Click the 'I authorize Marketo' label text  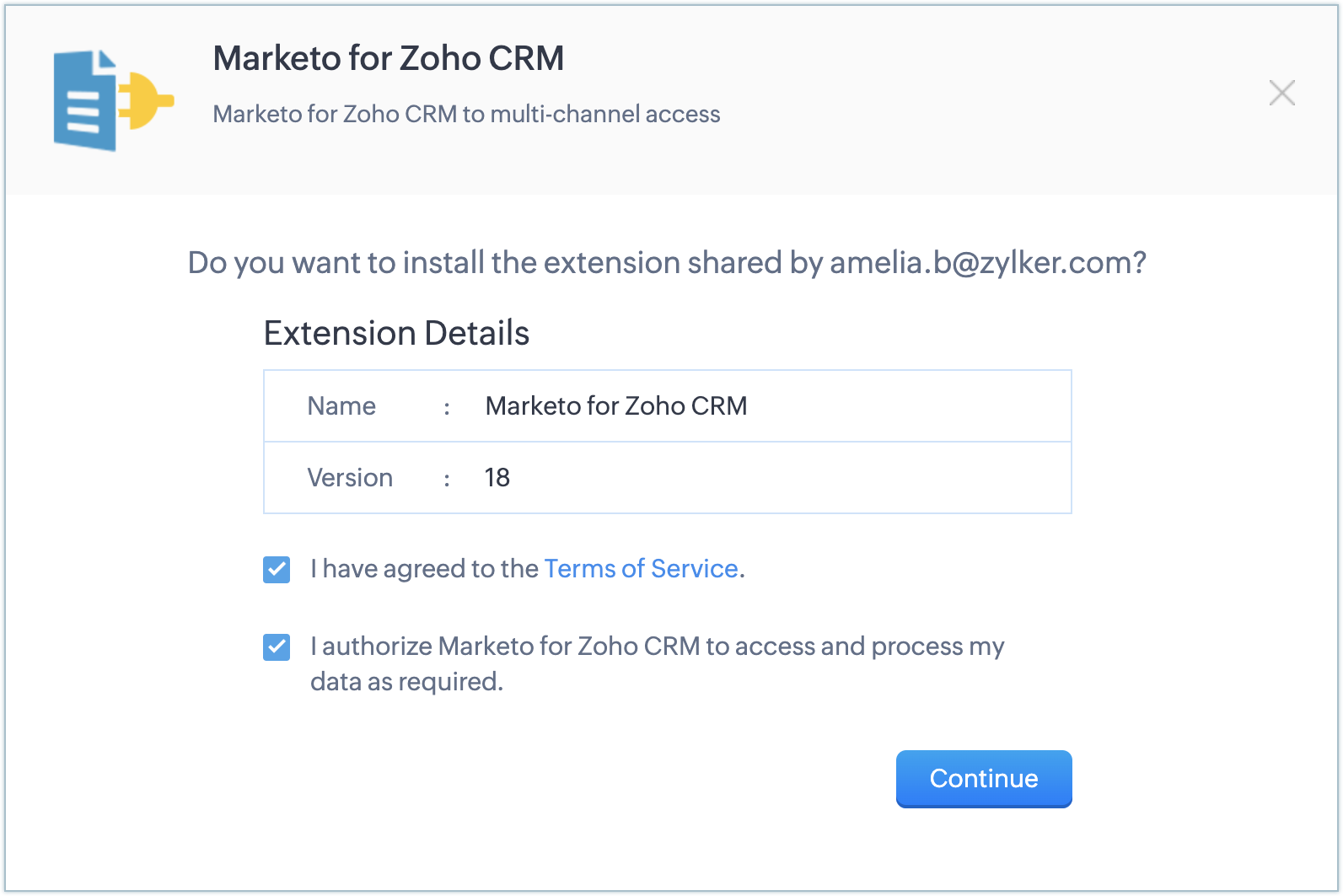coord(658,647)
